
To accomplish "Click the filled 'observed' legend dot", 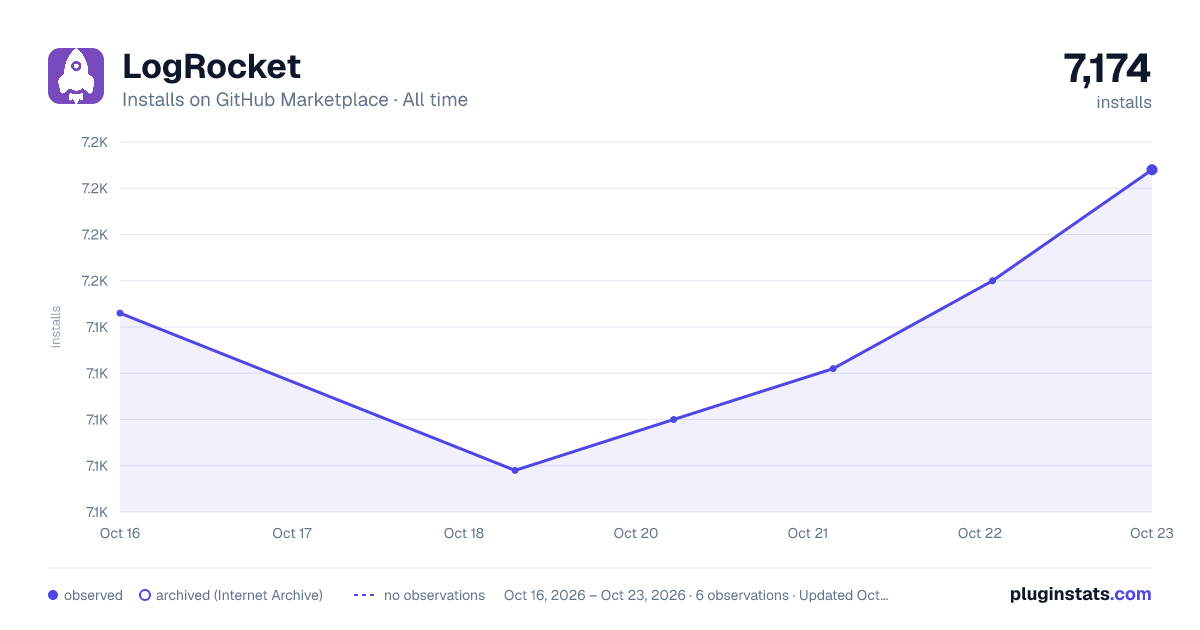I will click(x=53, y=595).
